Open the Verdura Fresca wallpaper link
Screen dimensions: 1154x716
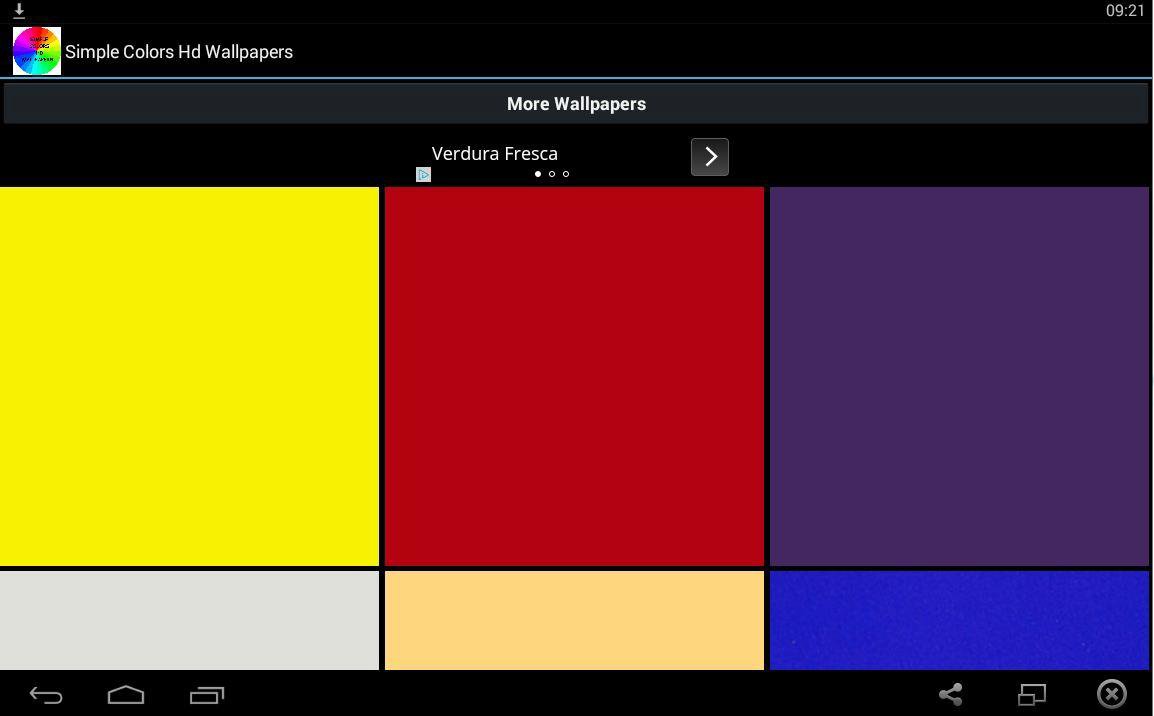[x=494, y=153]
